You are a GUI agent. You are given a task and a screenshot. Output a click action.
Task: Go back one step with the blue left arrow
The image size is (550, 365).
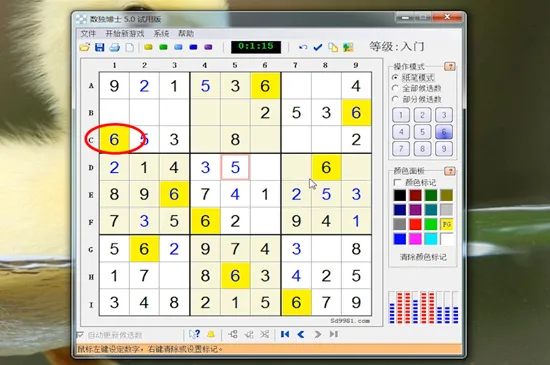click(x=301, y=334)
